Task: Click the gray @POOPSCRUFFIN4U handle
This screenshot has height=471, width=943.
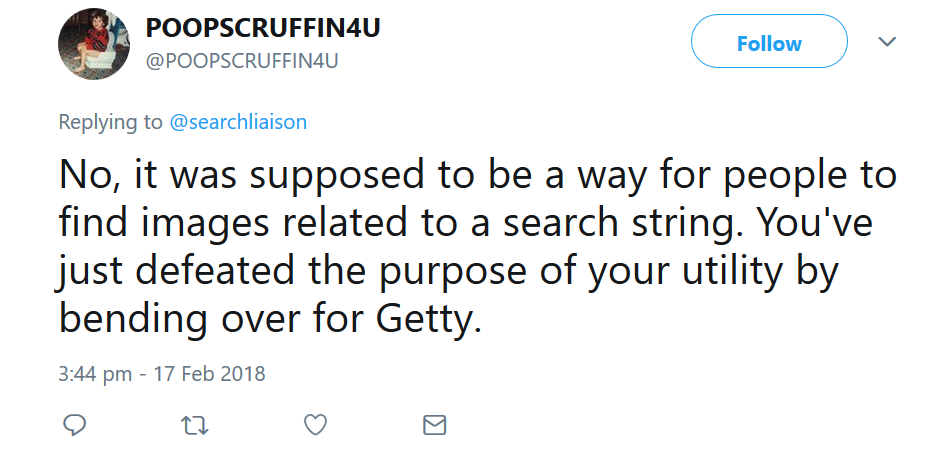Action: 242,60
